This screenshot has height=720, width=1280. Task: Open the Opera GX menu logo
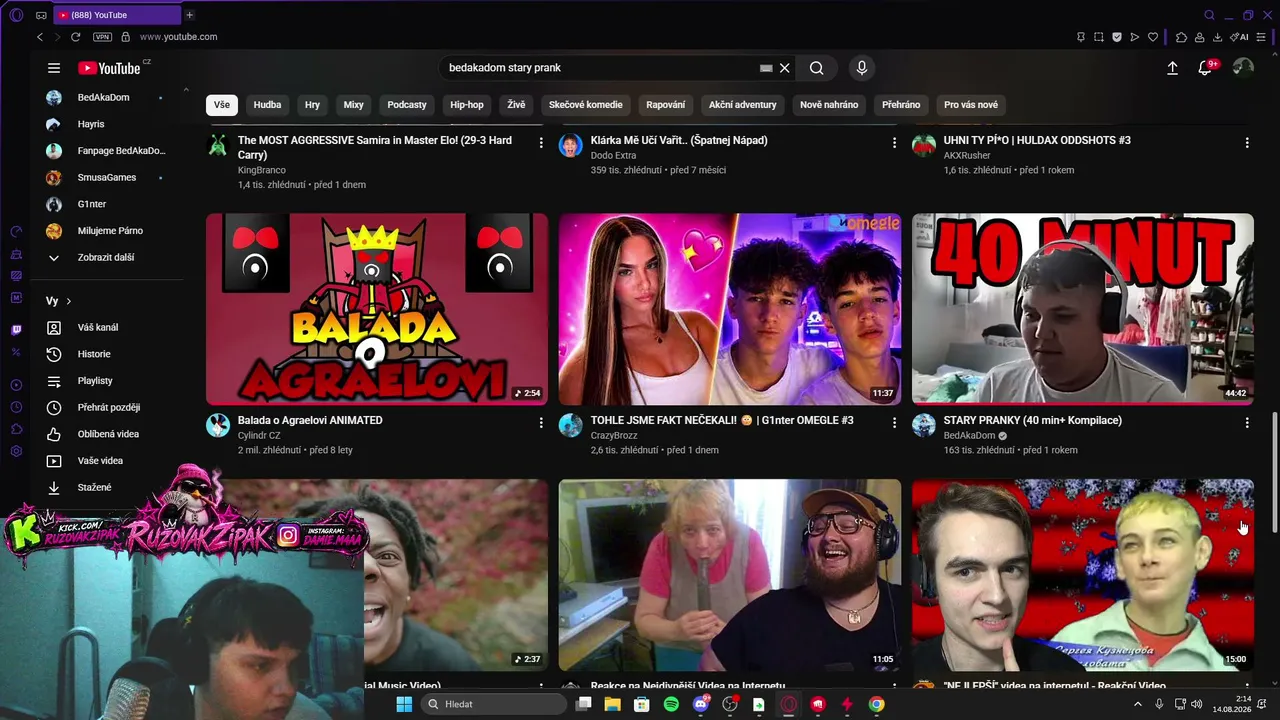tap(16, 15)
